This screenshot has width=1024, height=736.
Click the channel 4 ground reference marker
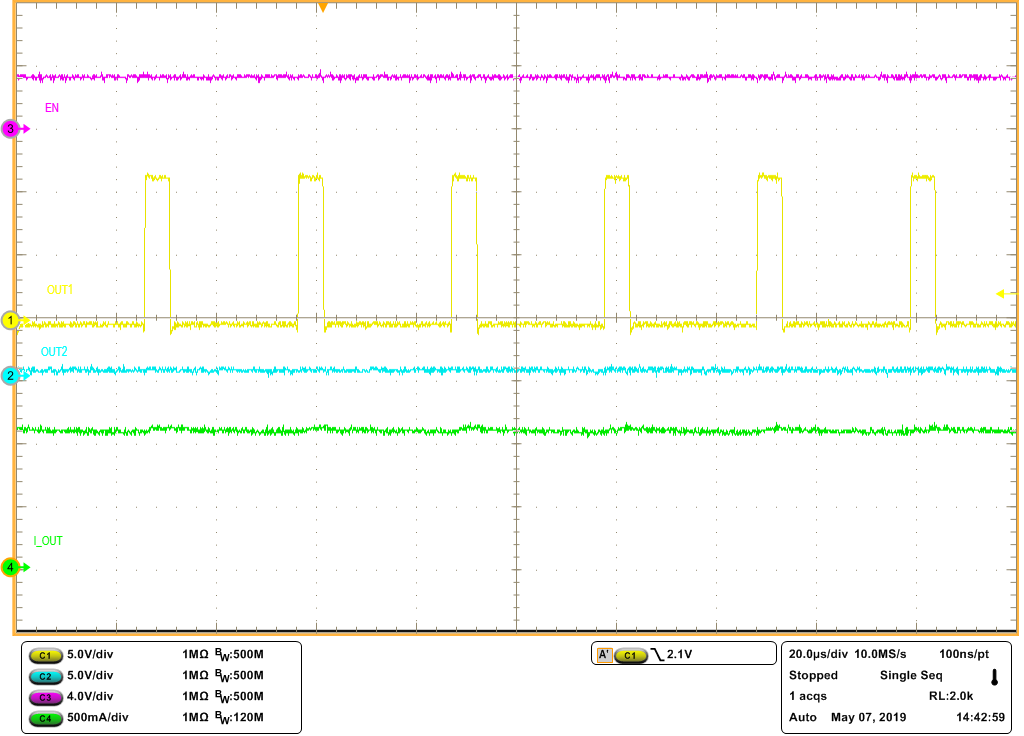pos(9,565)
